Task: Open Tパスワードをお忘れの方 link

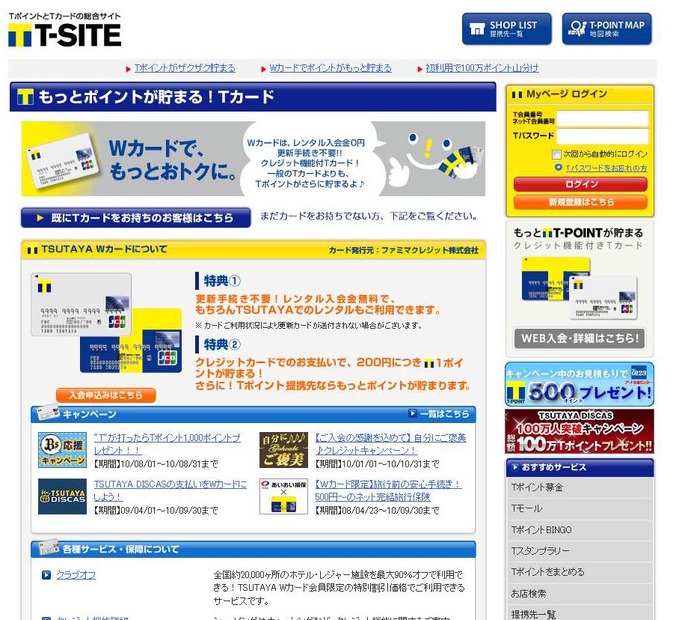Action: tap(606, 168)
